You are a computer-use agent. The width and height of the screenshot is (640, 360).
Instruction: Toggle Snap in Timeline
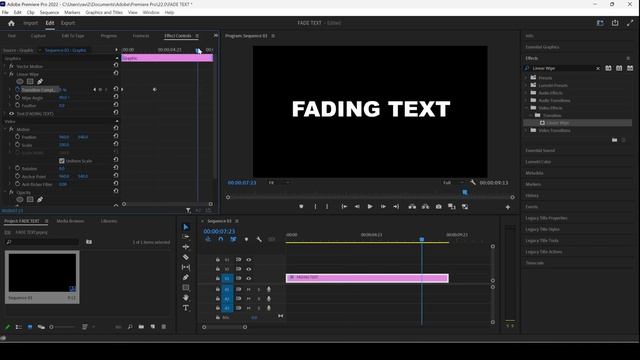[221, 239]
